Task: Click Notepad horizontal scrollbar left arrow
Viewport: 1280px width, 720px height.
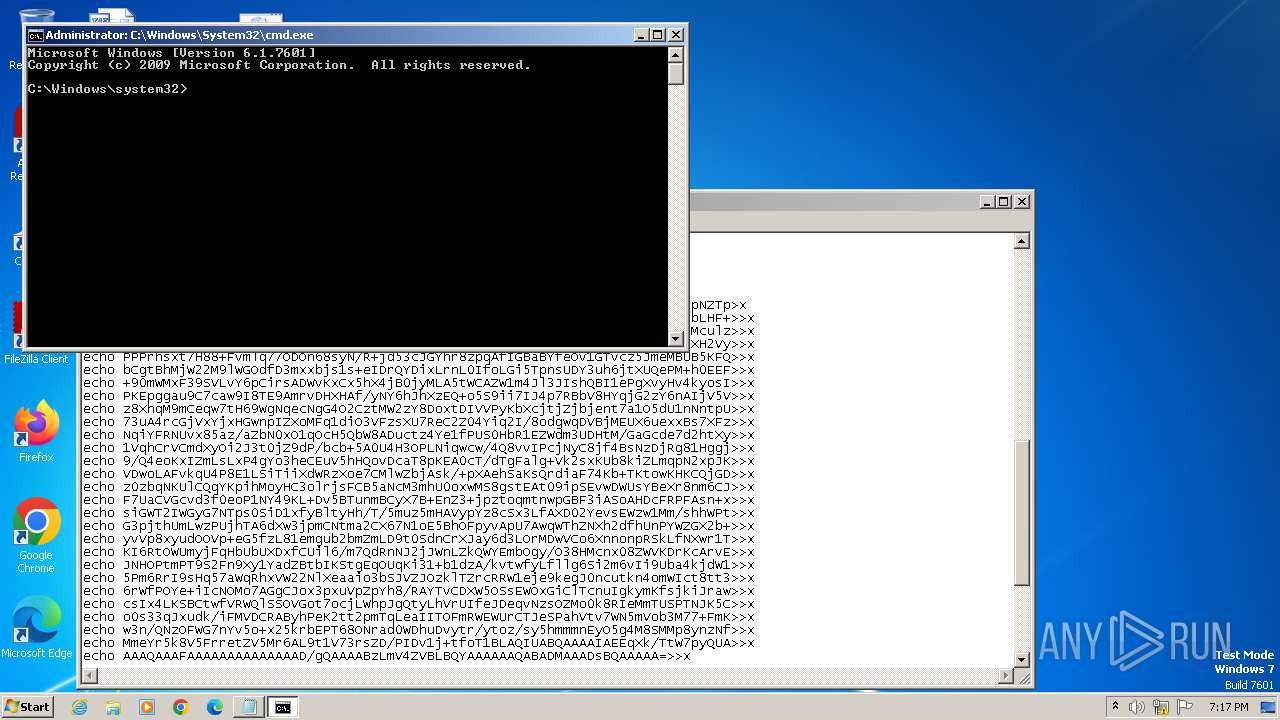Action: [x=91, y=677]
